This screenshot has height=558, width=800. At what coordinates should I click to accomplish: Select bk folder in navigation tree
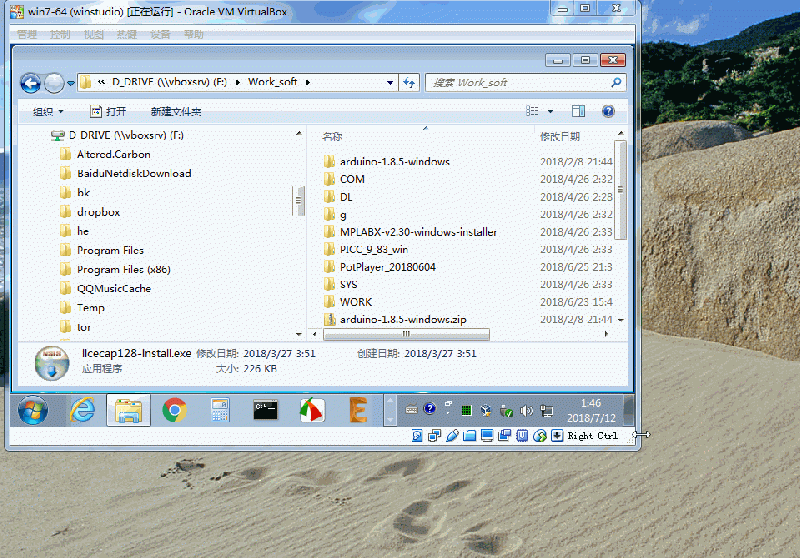75,193
